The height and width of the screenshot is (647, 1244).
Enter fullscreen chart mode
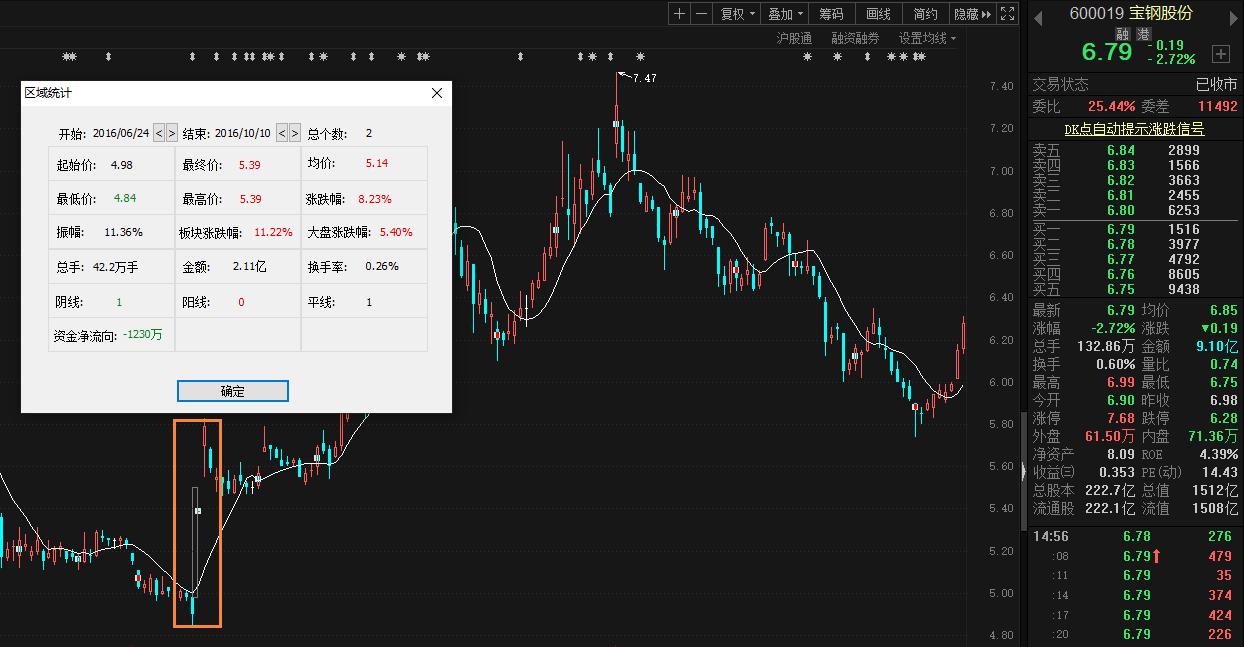pos(1007,14)
